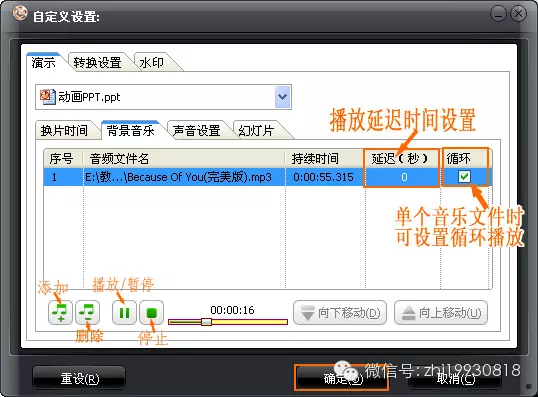Switch to the 演示 tab
This screenshot has width=538, height=397.
click(44, 62)
